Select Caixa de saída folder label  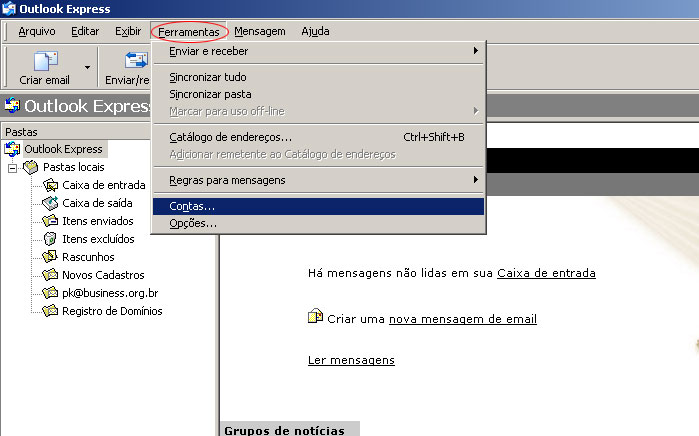(x=97, y=203)
